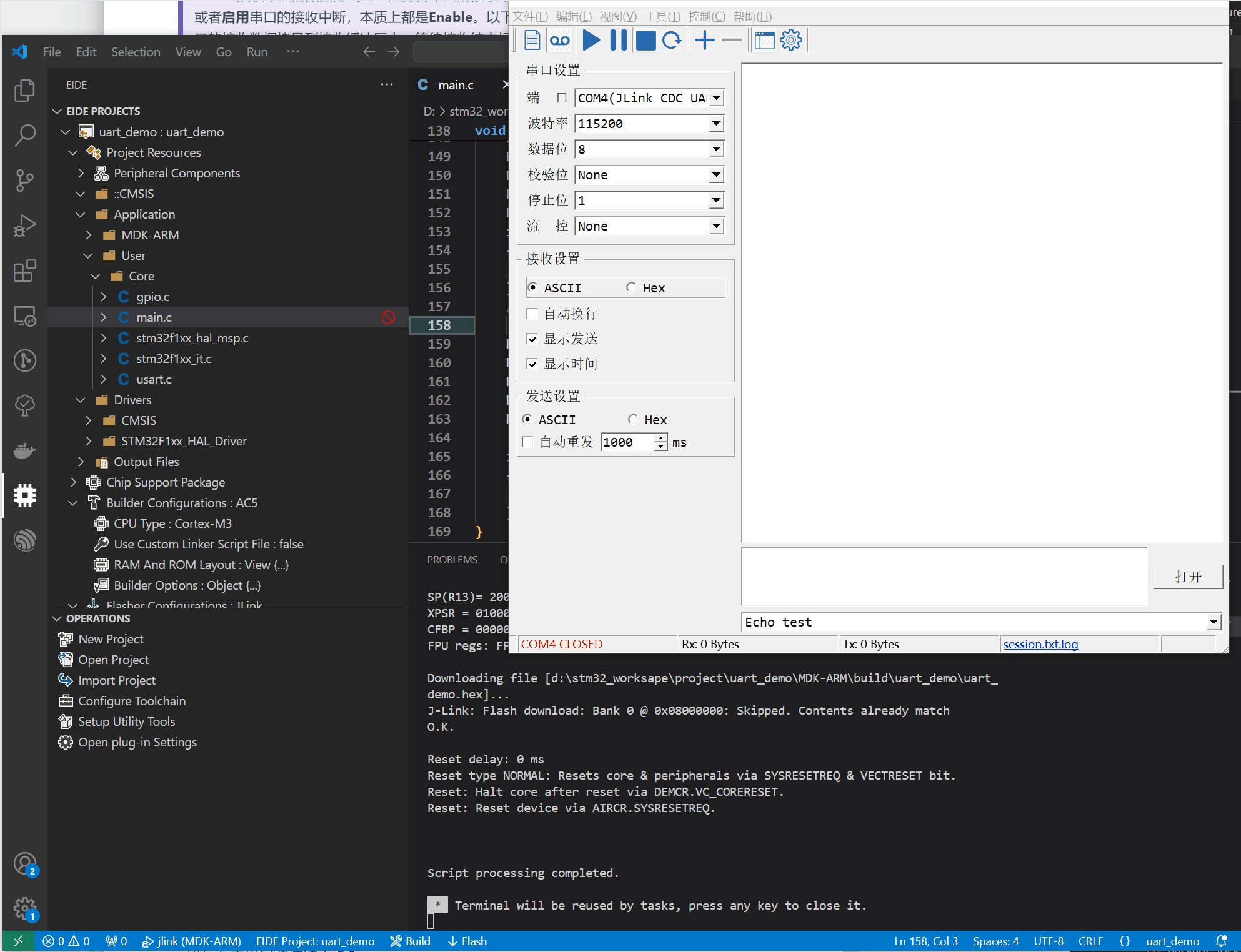Collapse the Drivers folder
This screenshot has height=952, width=1241.
pos(81,400)
